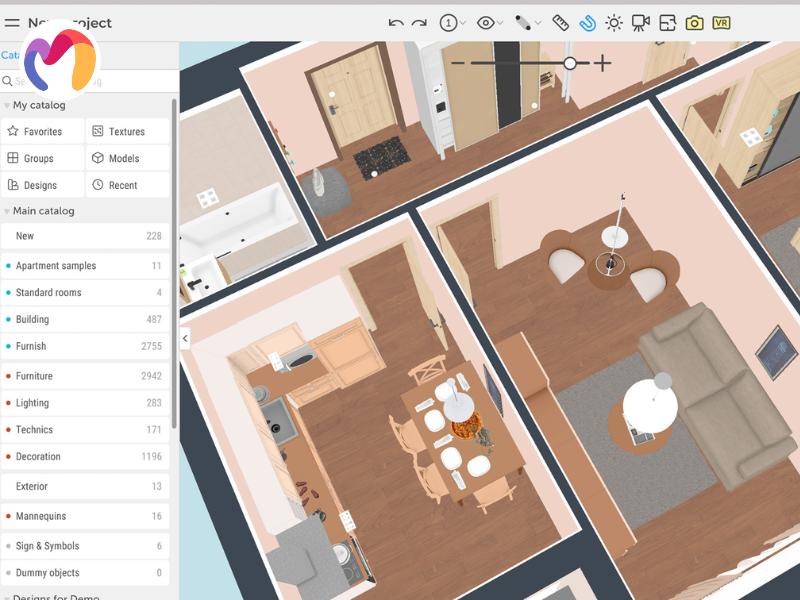Click the zoom slider handle
Viewport: 800px width, 600px height.
tap(570, 63)
